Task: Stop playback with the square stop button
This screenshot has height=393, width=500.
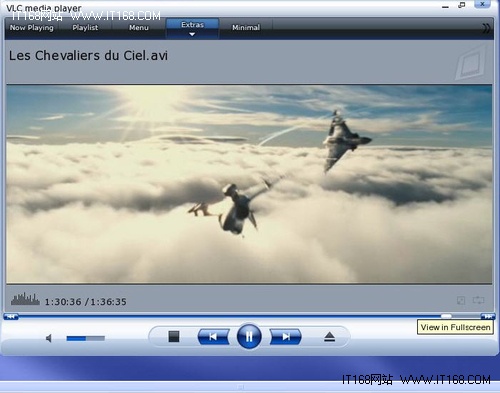Action: click(174, 336)
